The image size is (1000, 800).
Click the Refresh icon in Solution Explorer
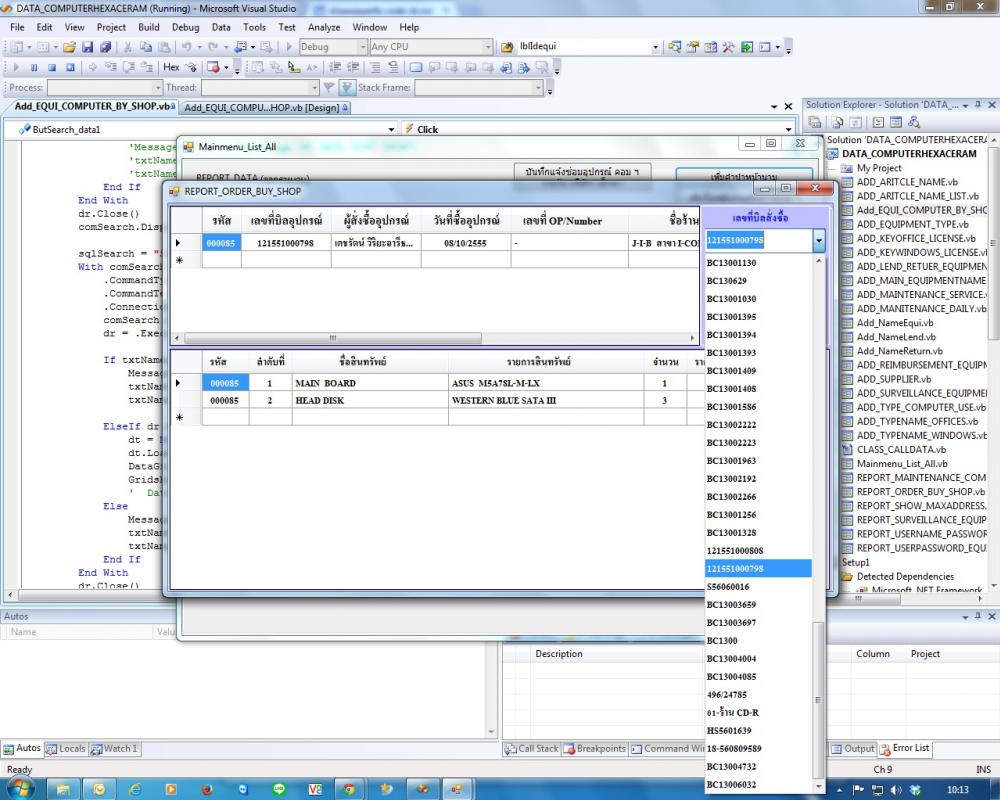(855, 122)
